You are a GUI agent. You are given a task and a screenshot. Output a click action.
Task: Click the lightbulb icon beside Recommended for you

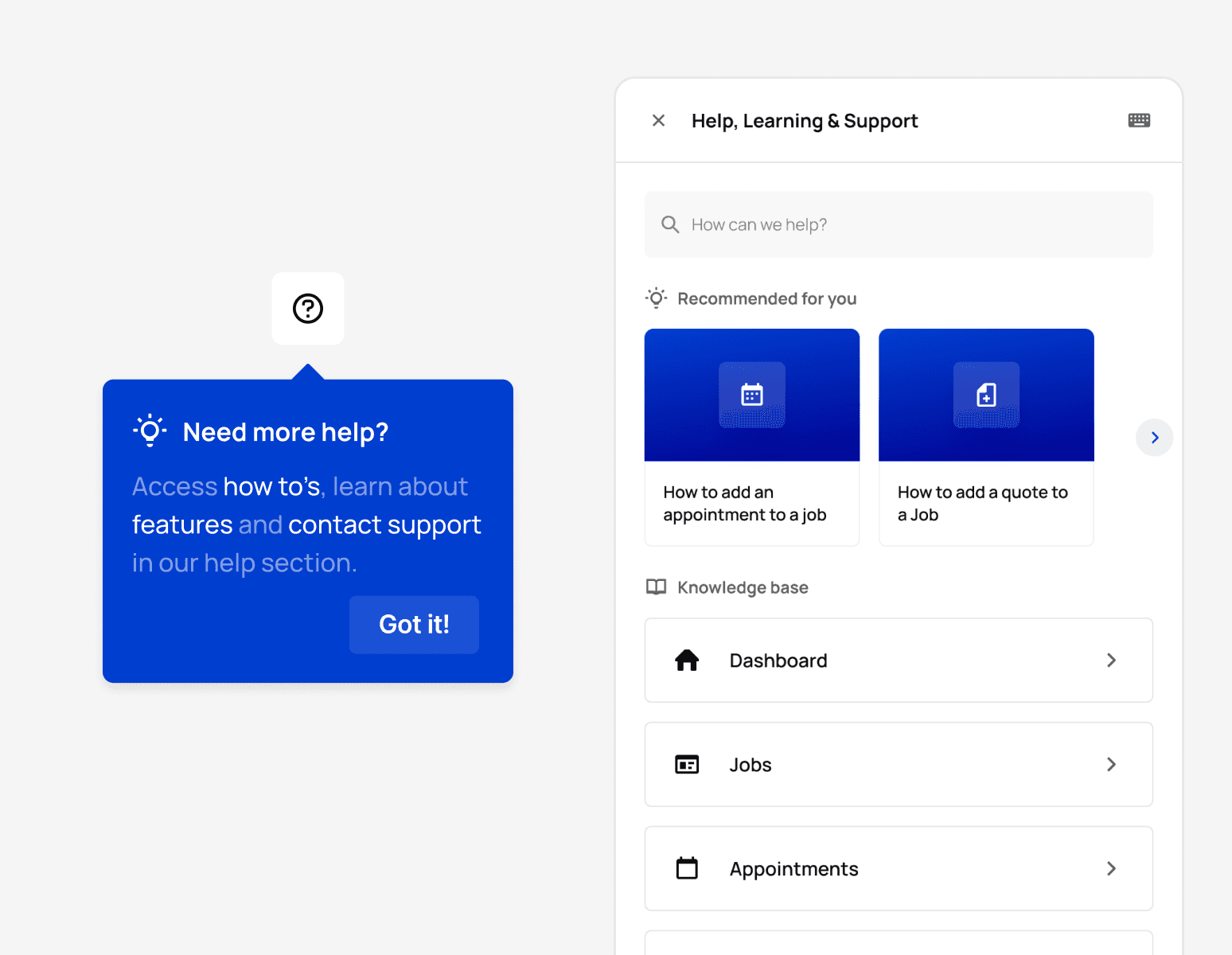click(x=656, y=298)
